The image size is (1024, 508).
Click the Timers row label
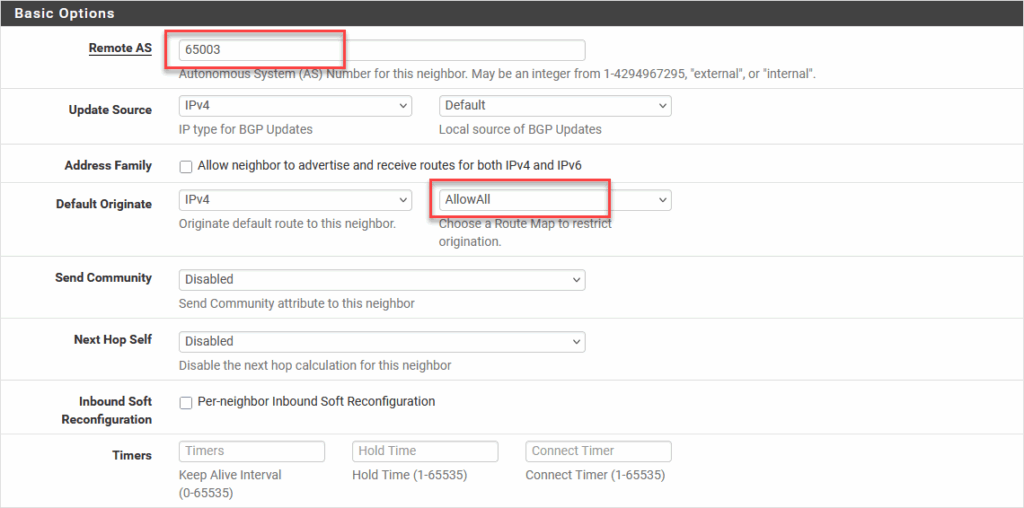tap(132, 455)
